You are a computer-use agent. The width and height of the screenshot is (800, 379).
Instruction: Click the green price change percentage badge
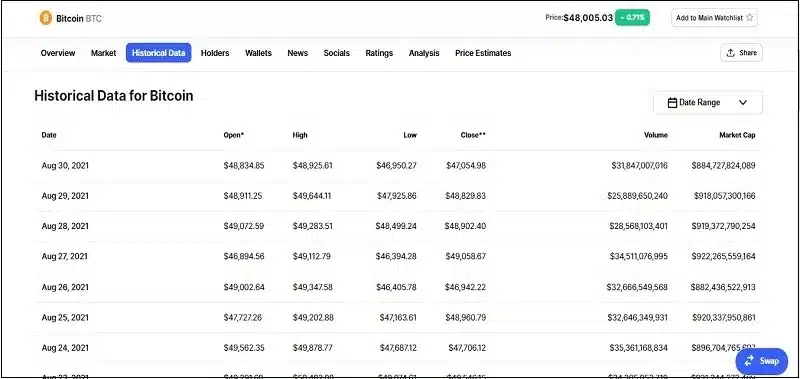coord(632,17)
